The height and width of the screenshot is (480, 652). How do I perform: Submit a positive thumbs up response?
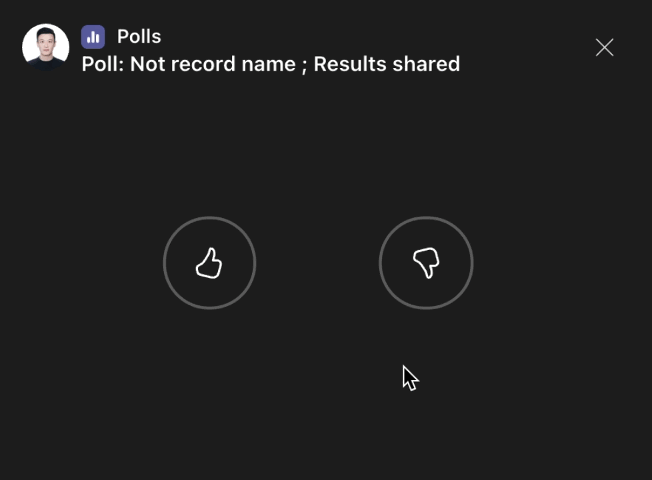point(209,263)
